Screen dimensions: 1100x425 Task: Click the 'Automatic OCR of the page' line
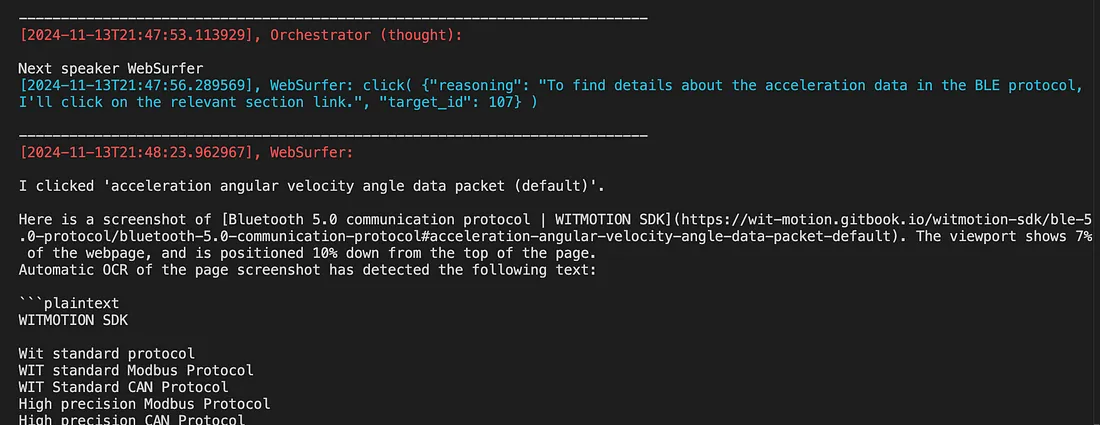[x=308, y=270]
